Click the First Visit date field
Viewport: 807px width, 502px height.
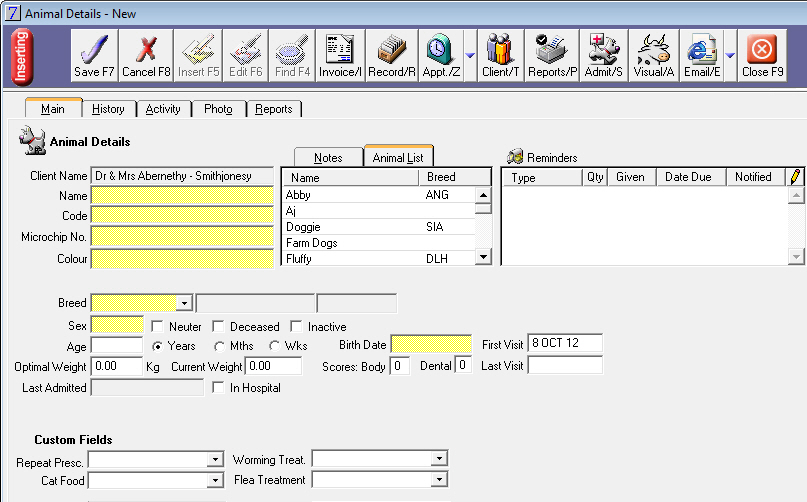pyautogui.click(x=565, y=343)
